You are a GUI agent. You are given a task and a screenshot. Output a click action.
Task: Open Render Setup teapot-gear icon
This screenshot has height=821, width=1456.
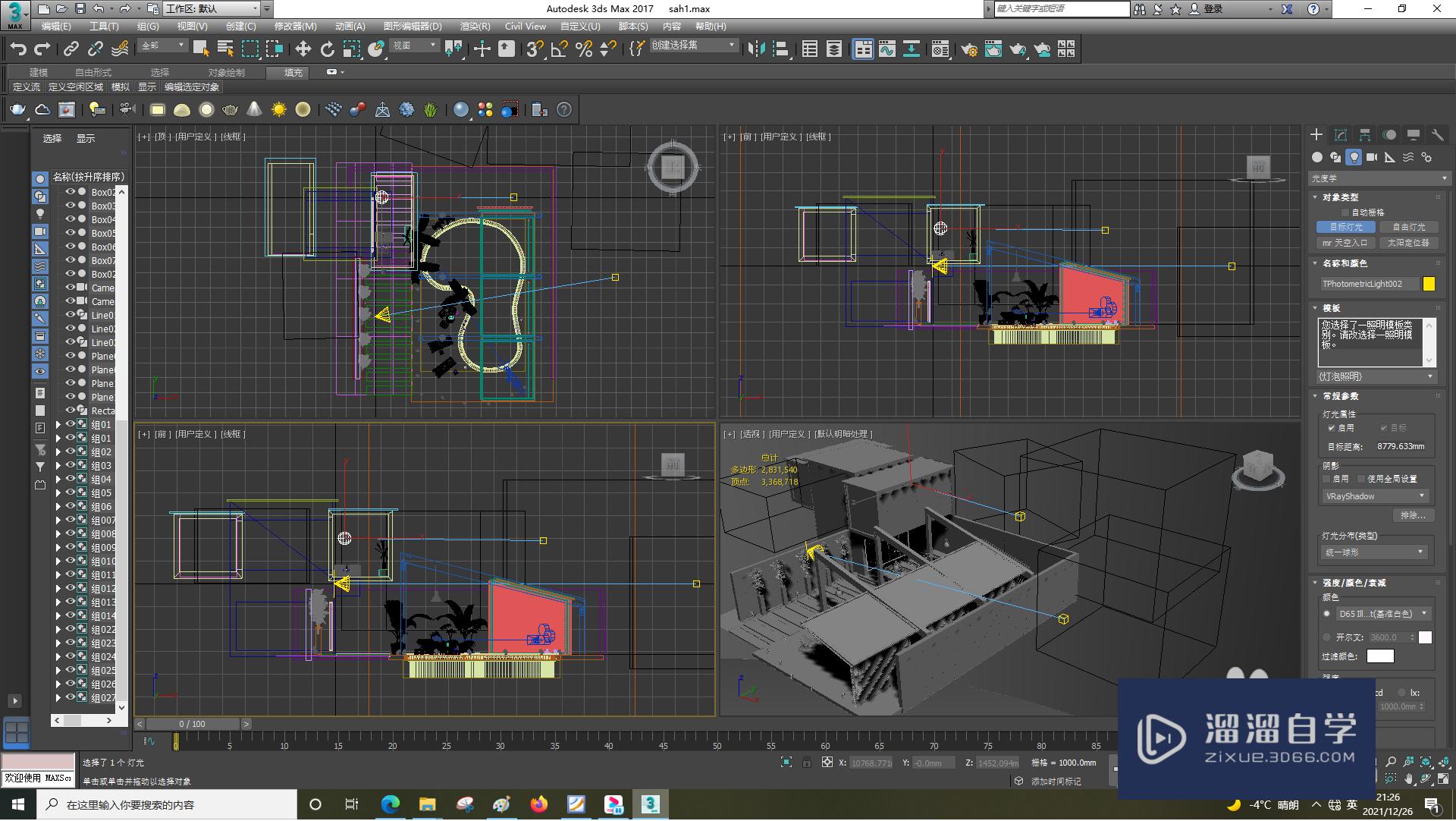click(969, 49)
